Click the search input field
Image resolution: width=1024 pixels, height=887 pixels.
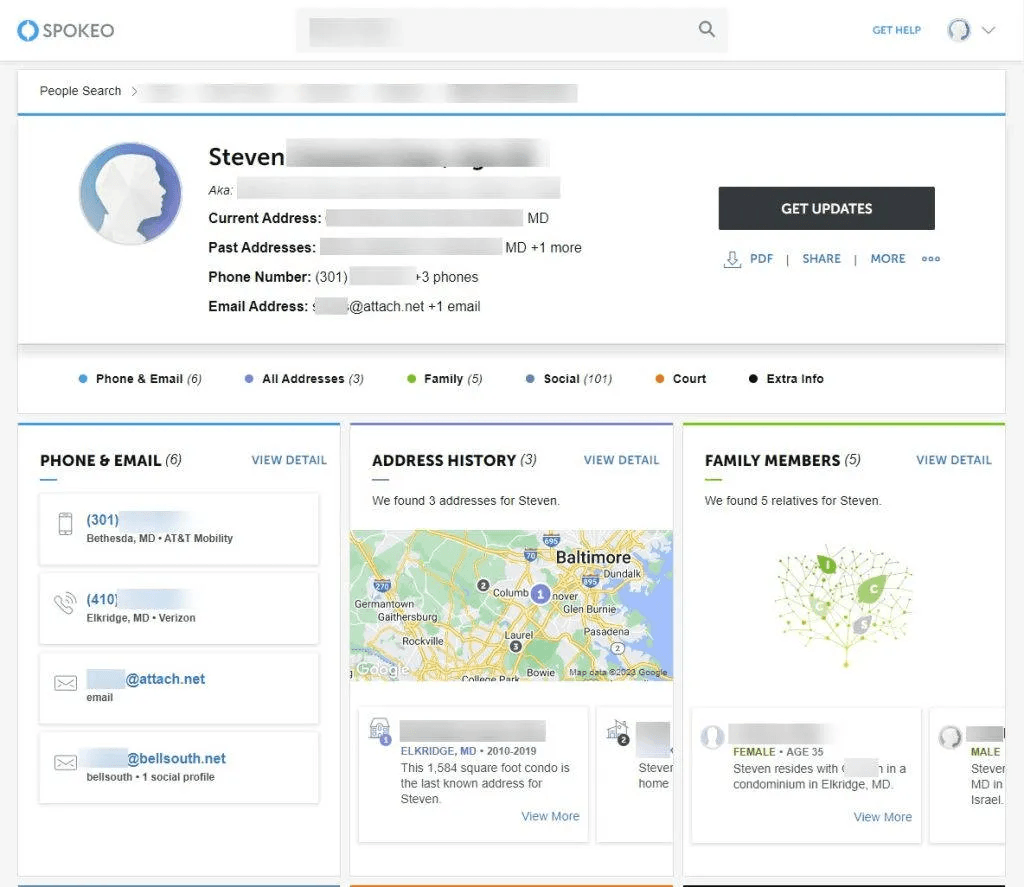click(x=511, y=30)
